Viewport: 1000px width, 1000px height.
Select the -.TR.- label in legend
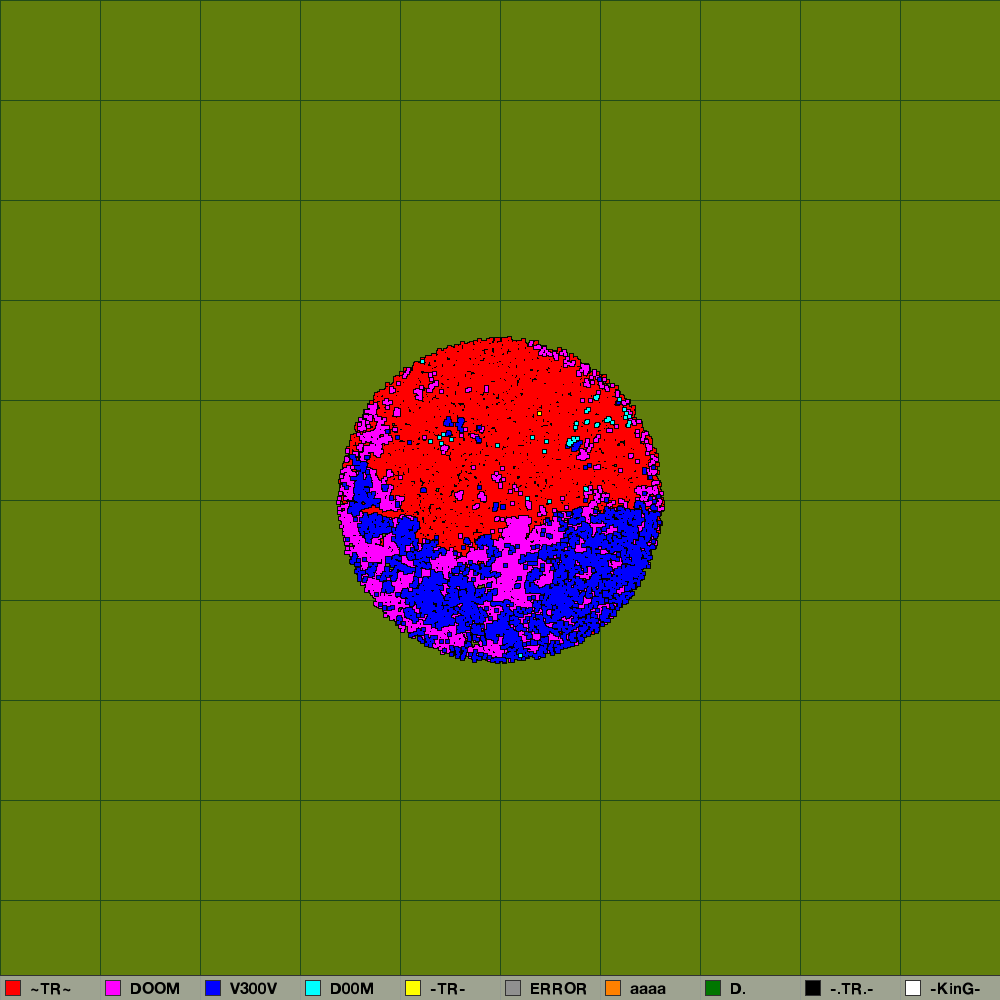851,989
